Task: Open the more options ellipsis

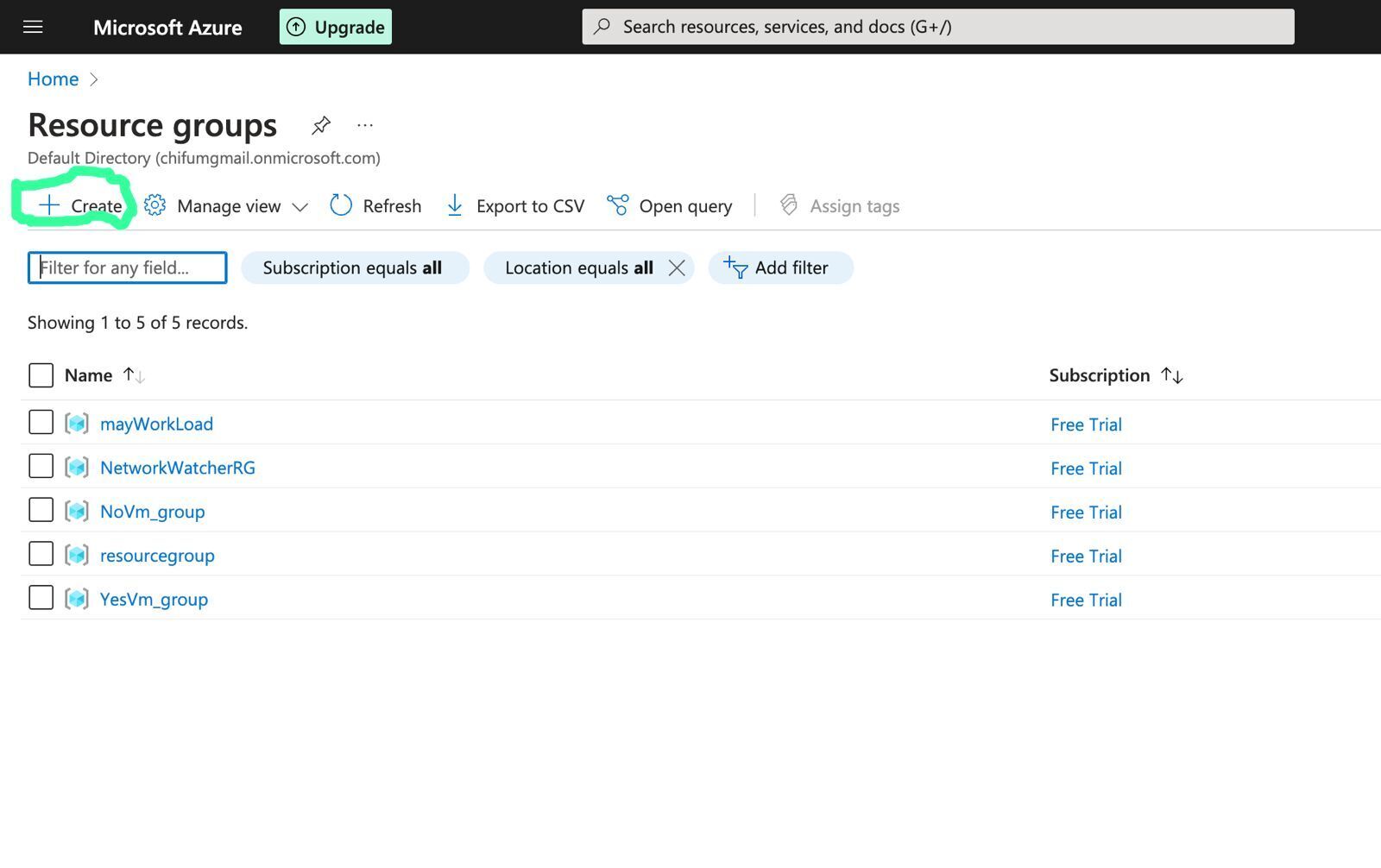Action: [x=365, y=125]
